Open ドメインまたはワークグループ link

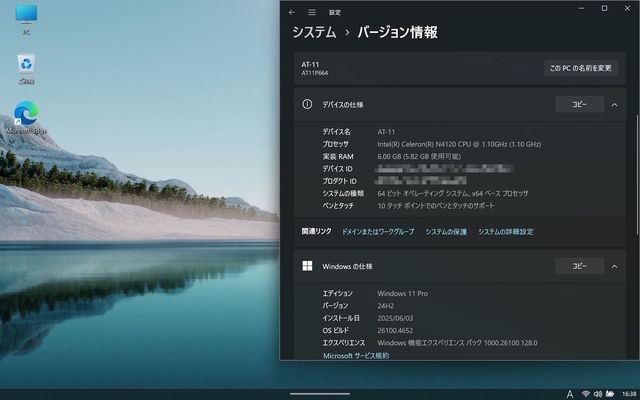[378, 232]
